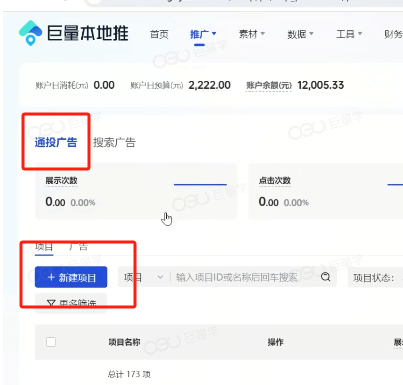Click the 账户日消耗(元) label
Image resolution: width=403 pixels, height=385 pixels.
click(x=62, y=85)
